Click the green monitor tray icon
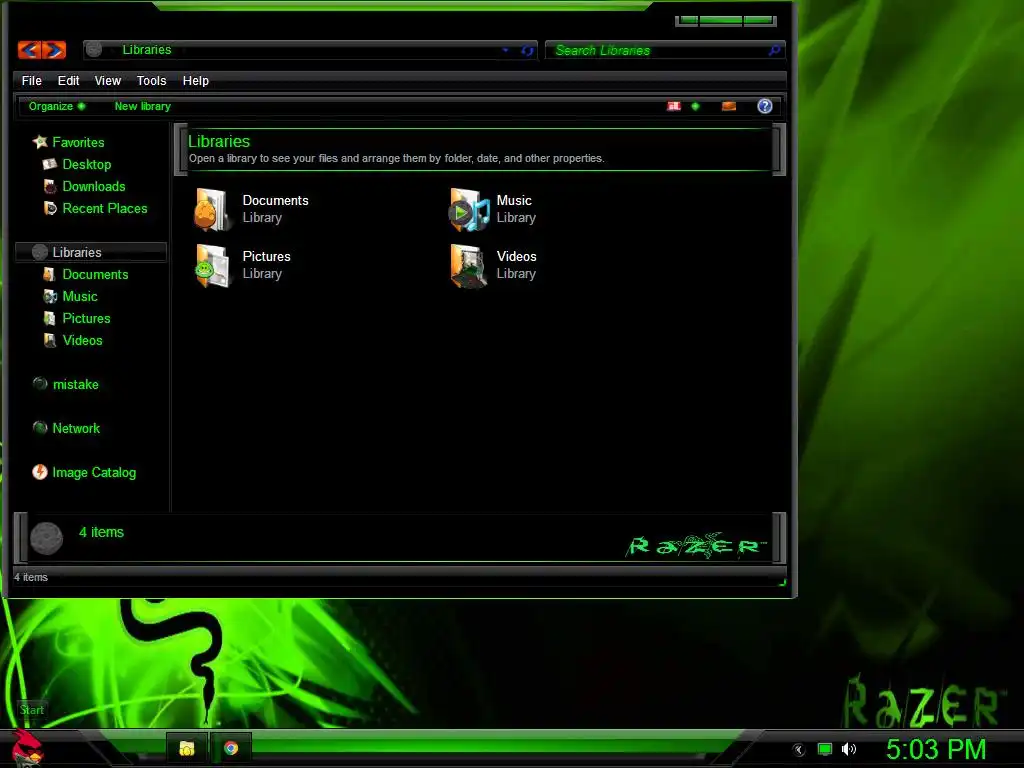Image resolution: width=1024 pixels, height=768 pixels. 825,749
